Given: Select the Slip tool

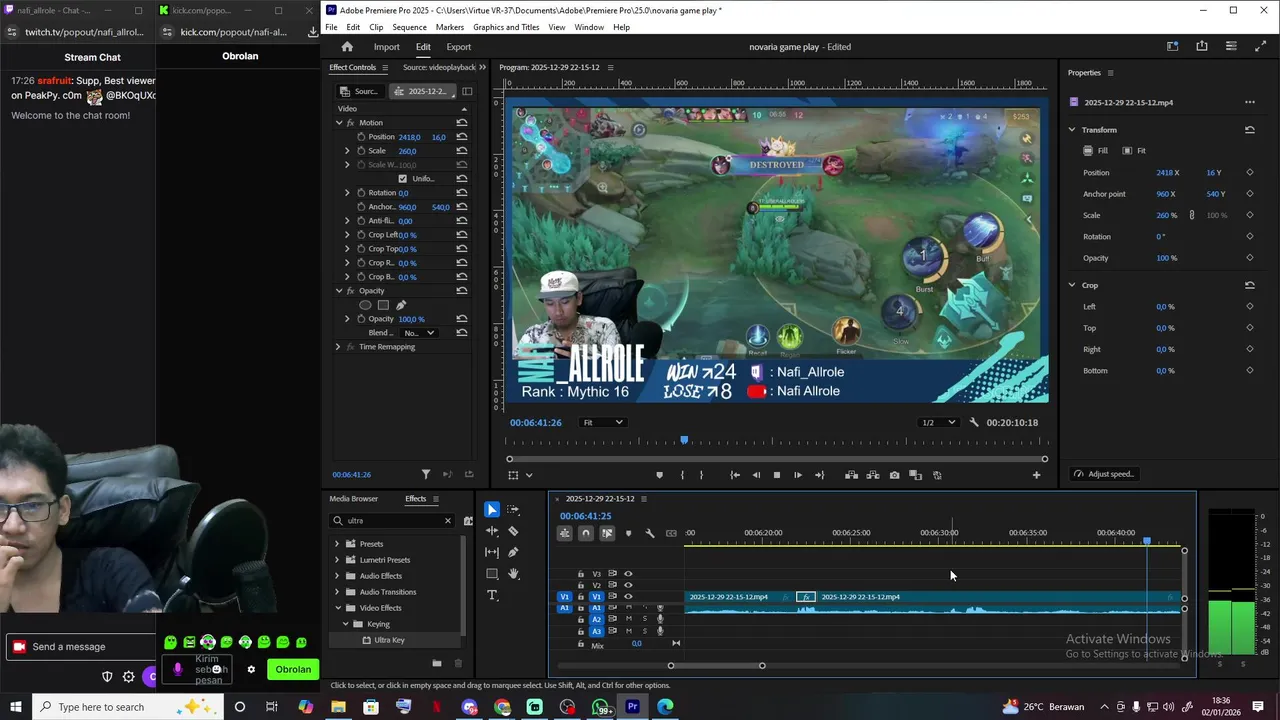Looking at the screenshot, I should 492,552.
